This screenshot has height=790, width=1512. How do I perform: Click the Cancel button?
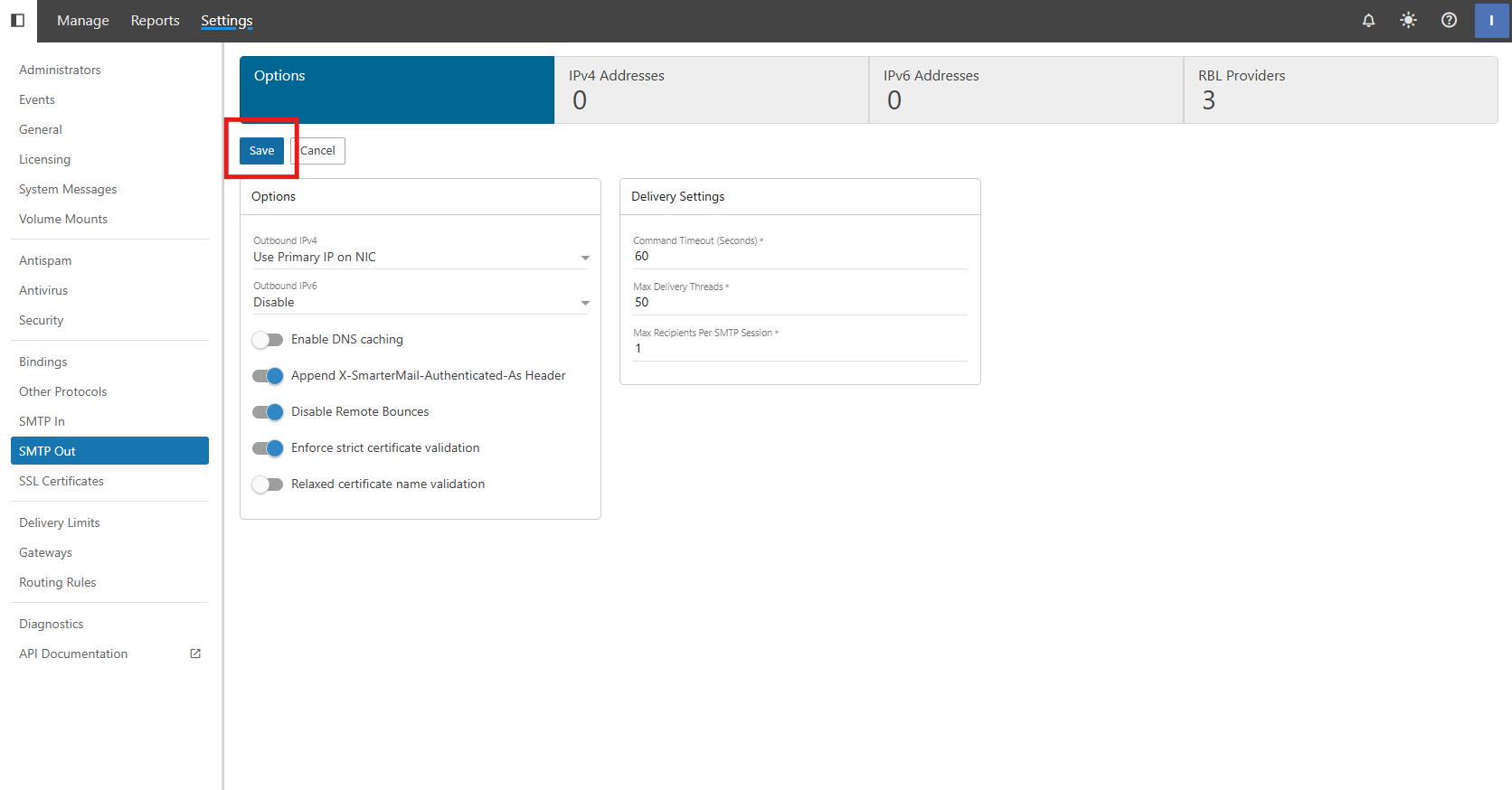point(318,151)
